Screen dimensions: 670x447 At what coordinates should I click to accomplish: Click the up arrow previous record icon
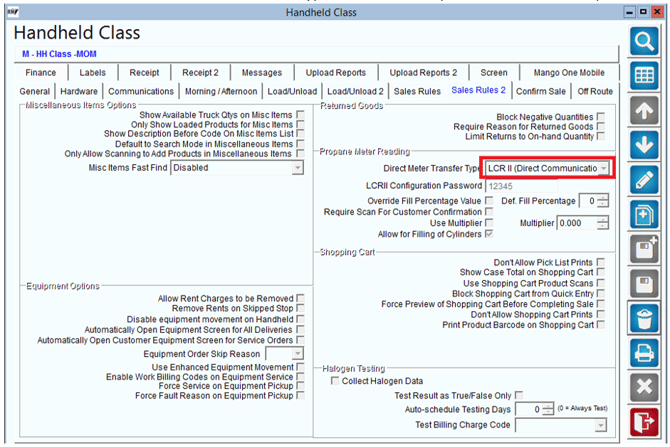pos(644,111)
